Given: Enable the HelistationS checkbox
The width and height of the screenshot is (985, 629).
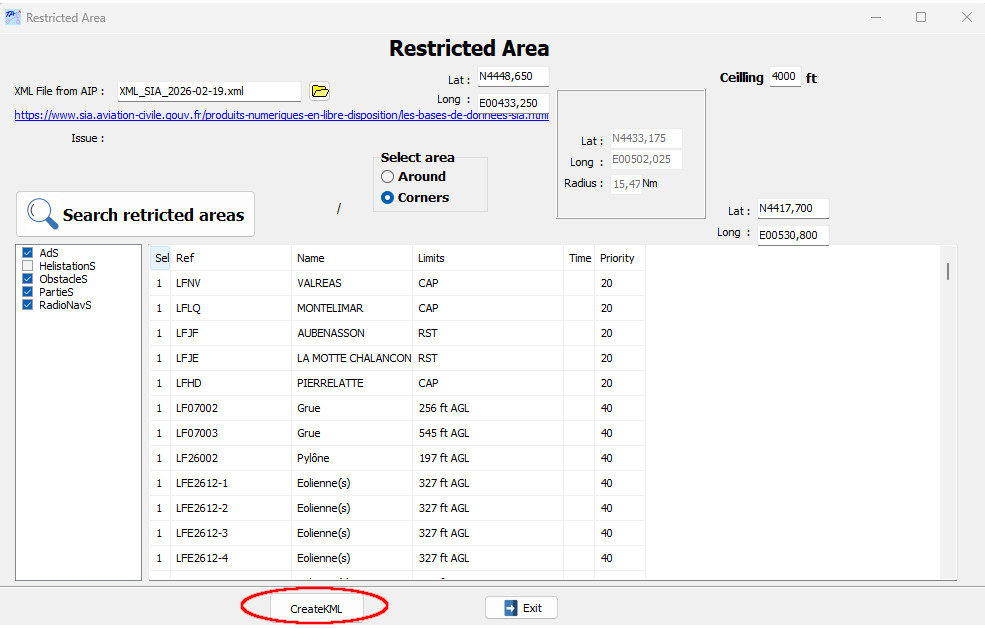Looking at the screenshot, I should pyautogui.click(x=28, y=266).
